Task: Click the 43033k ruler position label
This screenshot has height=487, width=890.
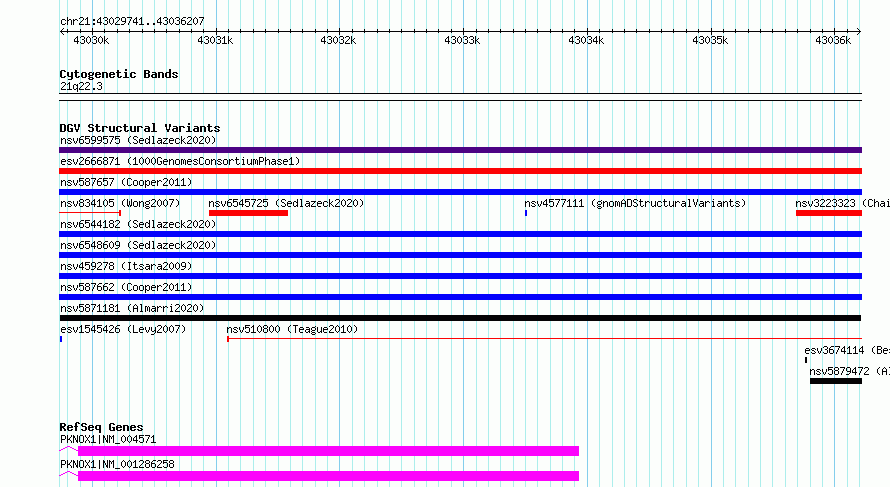Action: click(462, 40)
